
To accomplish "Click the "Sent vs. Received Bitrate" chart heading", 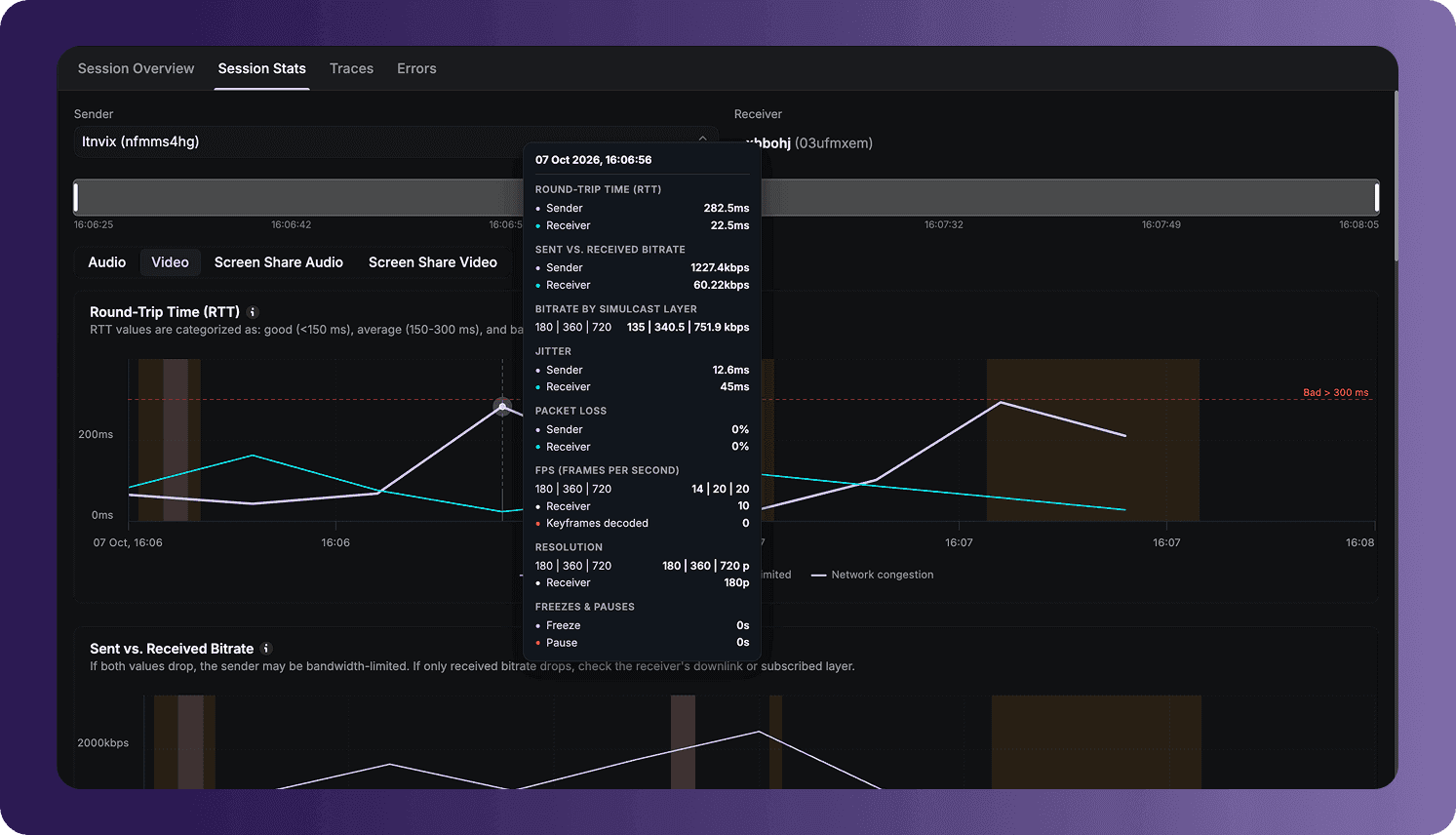I will click(x=172, y=649).
